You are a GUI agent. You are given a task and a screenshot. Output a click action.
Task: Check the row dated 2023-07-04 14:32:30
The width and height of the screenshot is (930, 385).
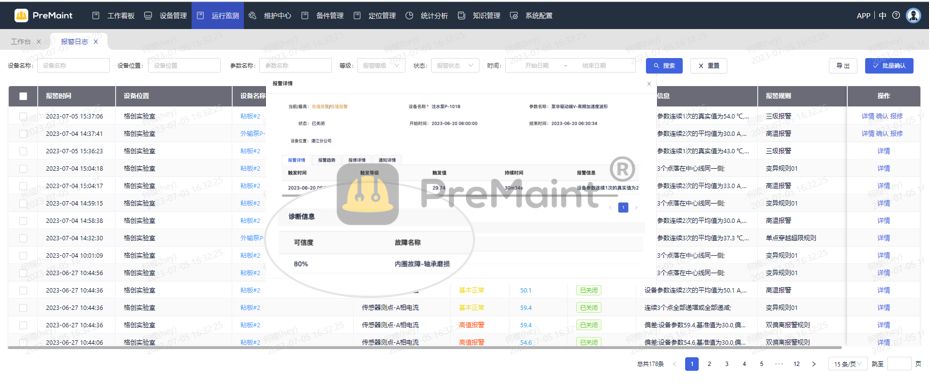[23, 238]
